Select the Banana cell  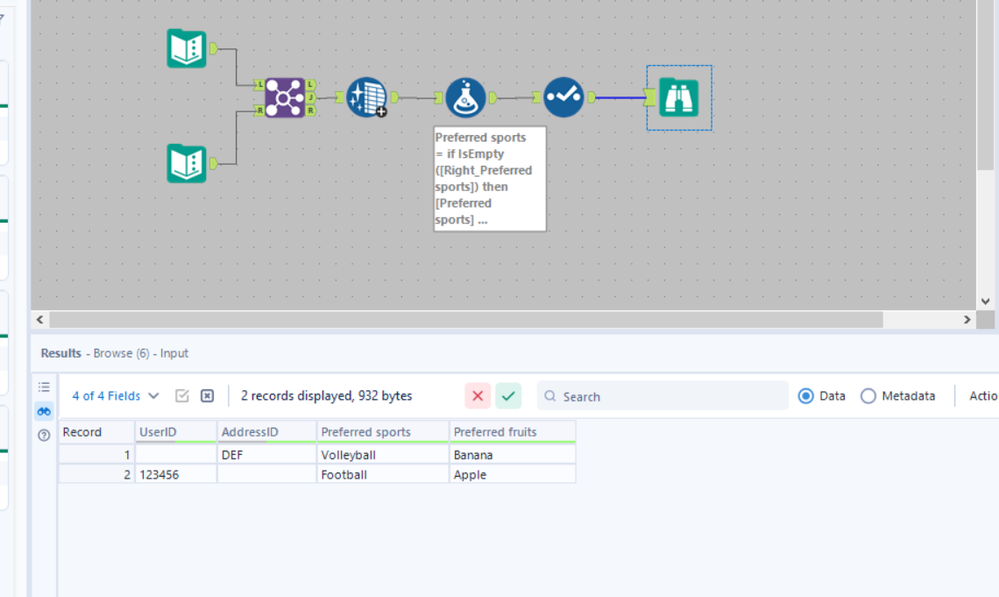click(513, 455)
